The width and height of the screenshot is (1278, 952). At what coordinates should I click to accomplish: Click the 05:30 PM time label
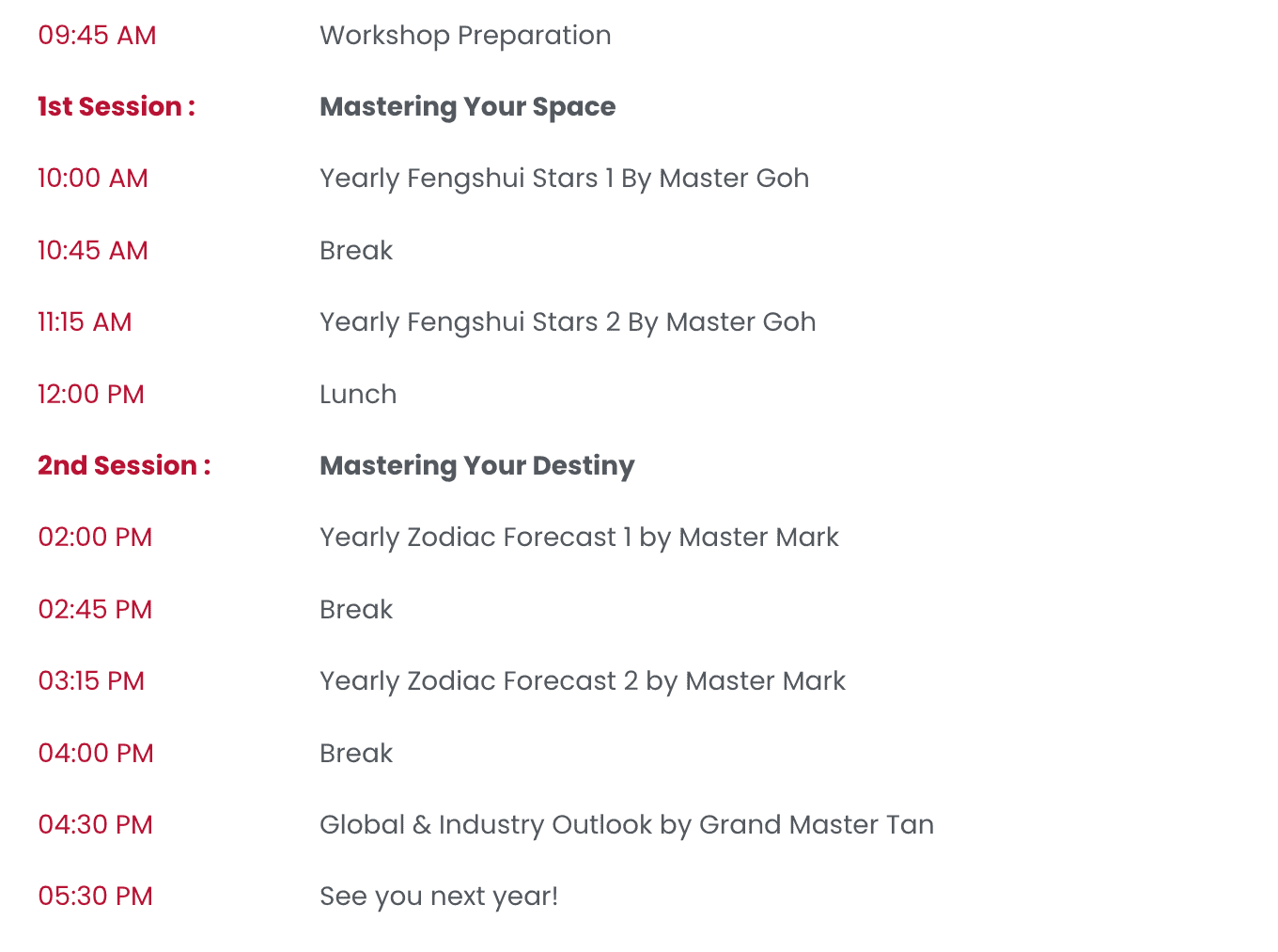[x=95, y=897]
